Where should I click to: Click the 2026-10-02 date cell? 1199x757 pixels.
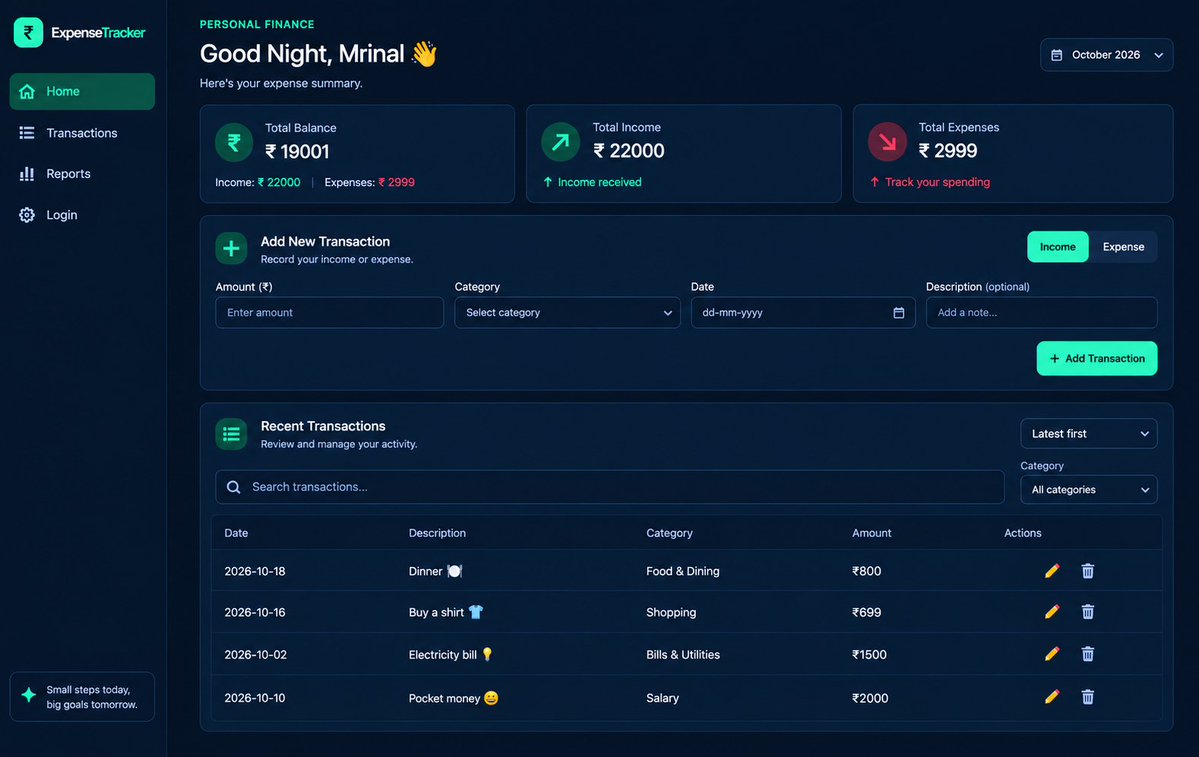[255, 655]
